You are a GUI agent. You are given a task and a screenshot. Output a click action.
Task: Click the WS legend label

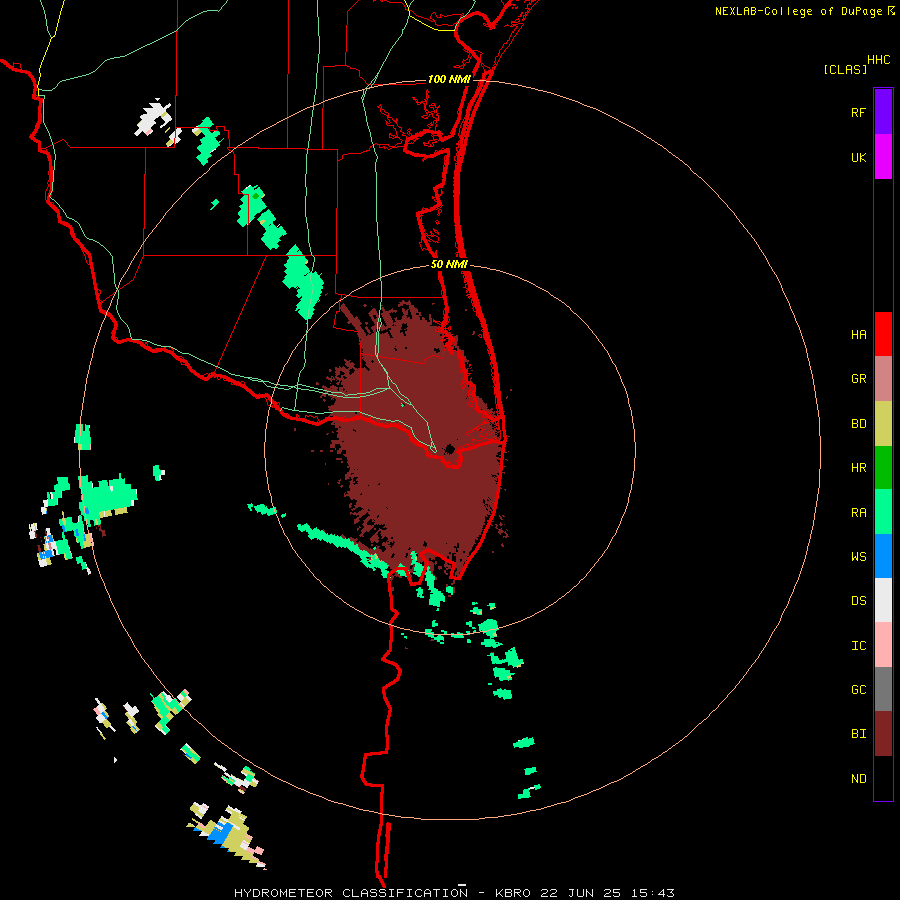858,557
